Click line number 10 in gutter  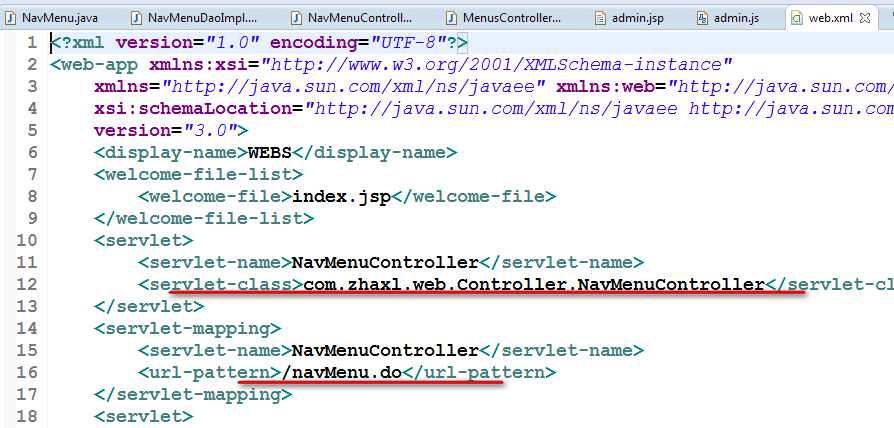tap(26, 240)
